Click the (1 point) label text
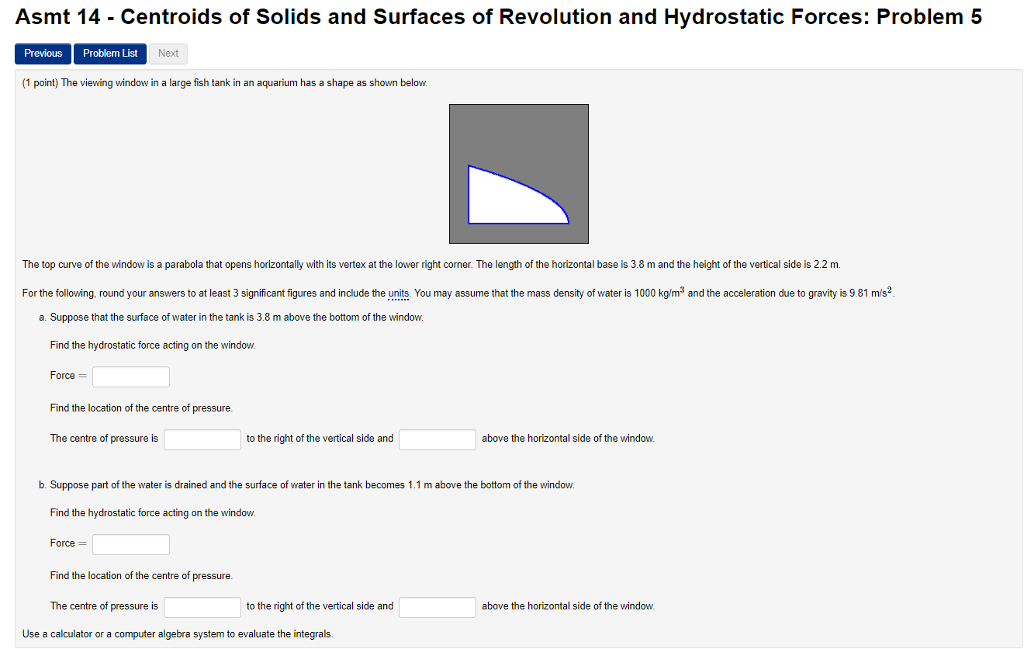This screenshot has width=1024, height=649. [40, 83]
